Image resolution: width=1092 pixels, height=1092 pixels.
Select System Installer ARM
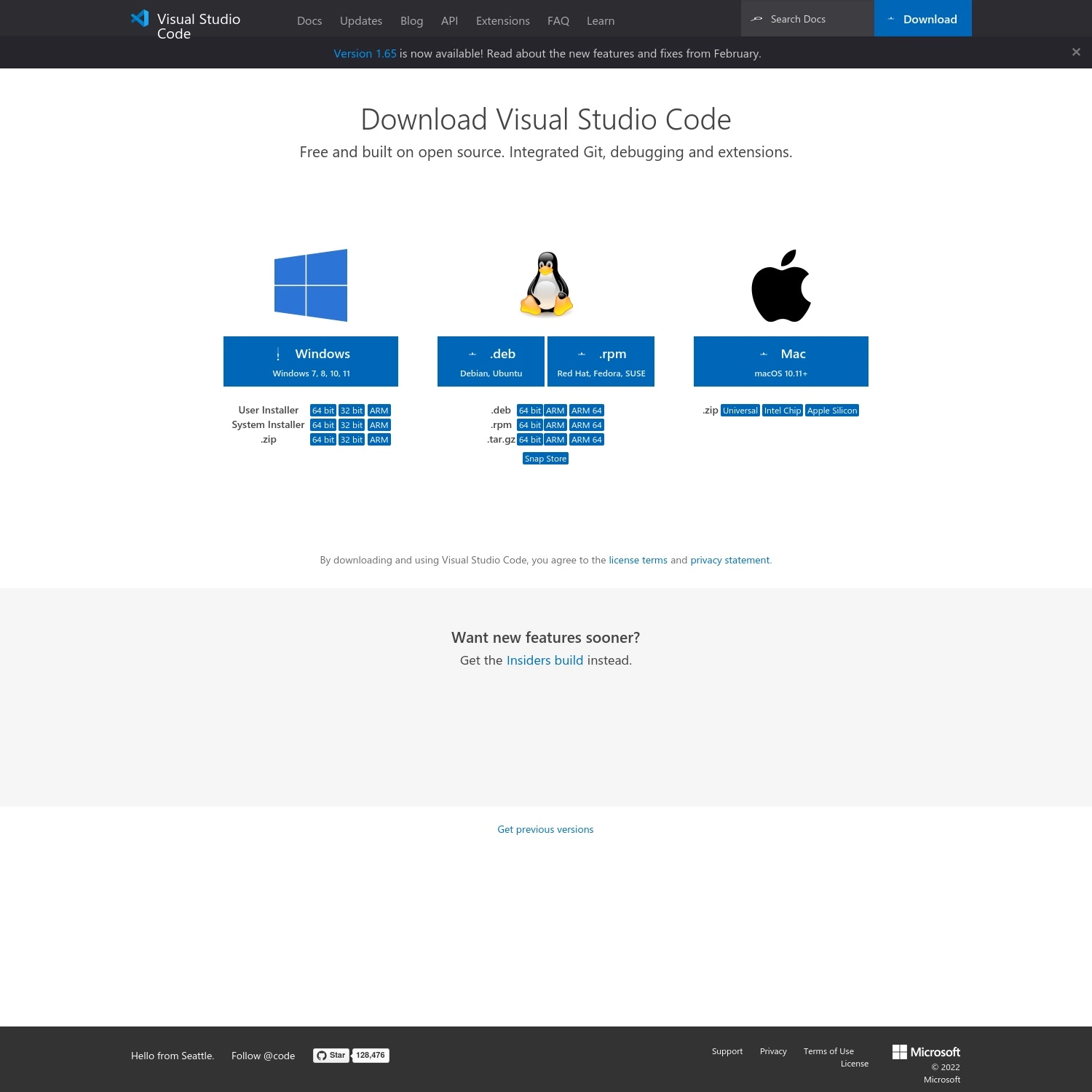click(379, 425)
